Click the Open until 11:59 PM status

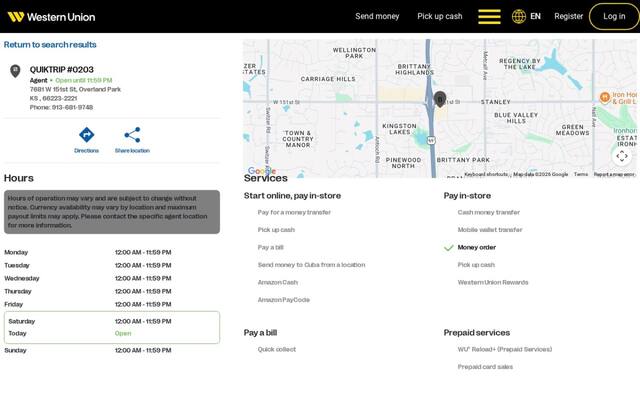point(84,80)
